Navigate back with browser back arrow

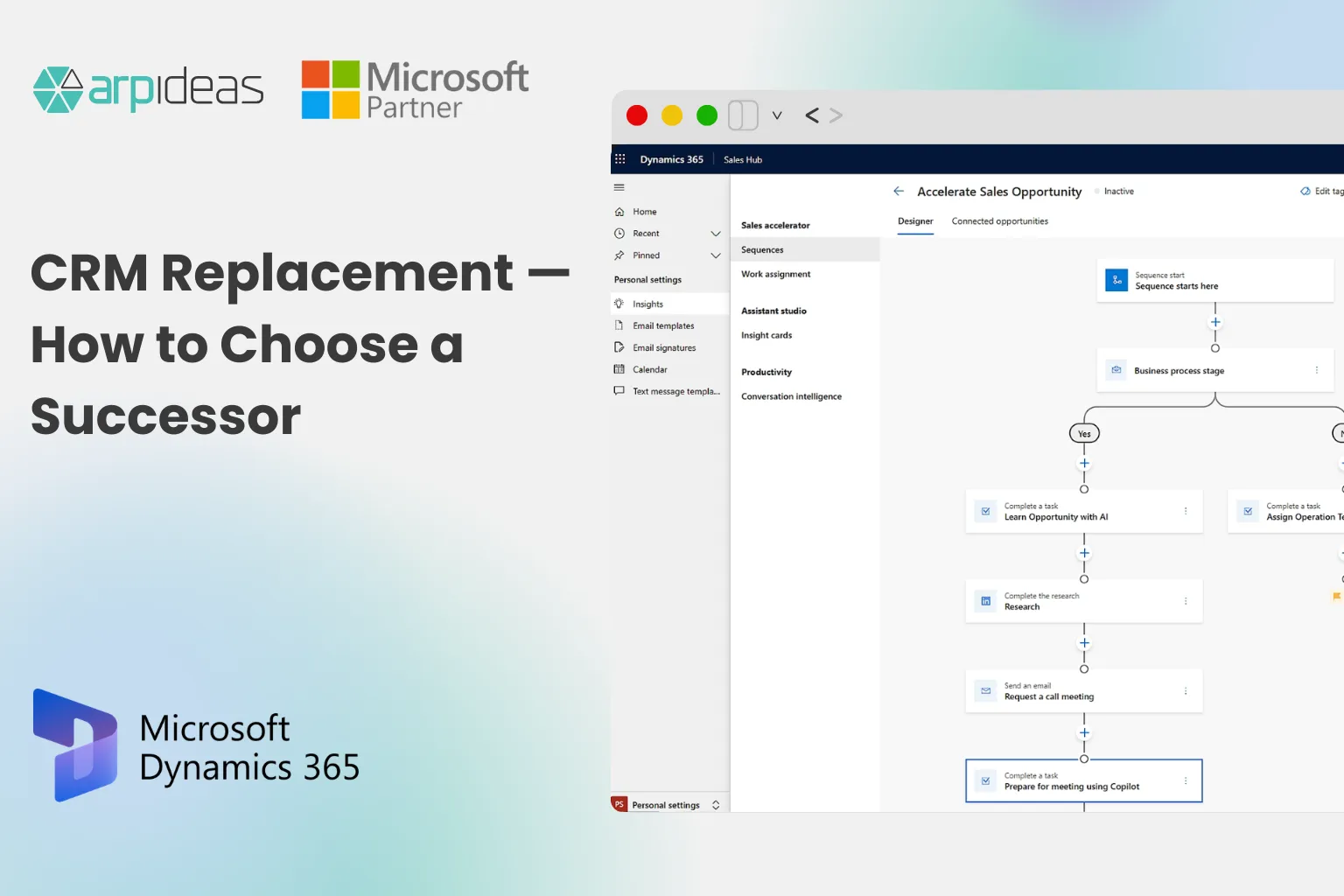pos(812,115)
